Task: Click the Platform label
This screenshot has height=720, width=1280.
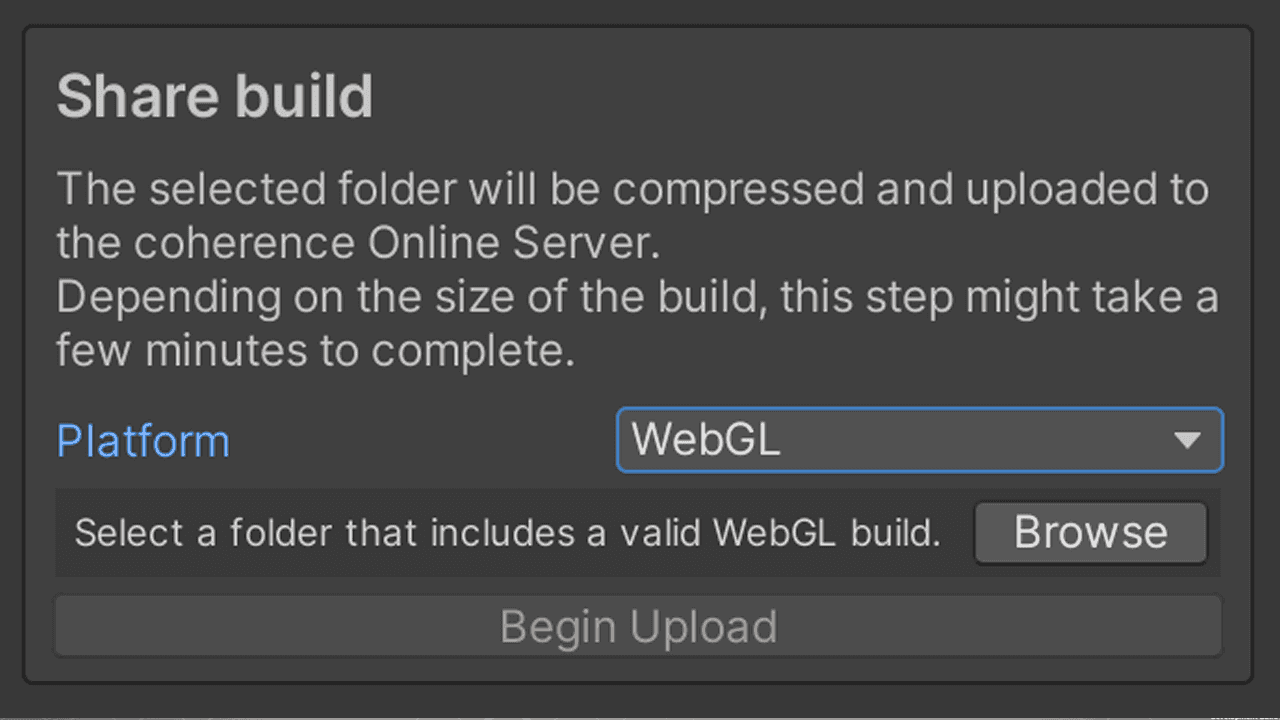Action: click(x=142, y=440)
